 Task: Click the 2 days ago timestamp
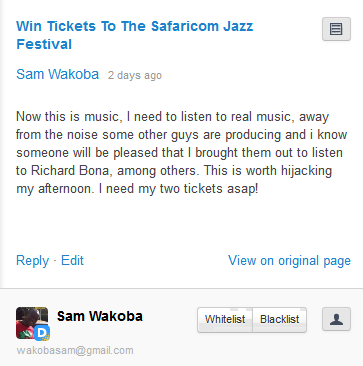[135, 75]
